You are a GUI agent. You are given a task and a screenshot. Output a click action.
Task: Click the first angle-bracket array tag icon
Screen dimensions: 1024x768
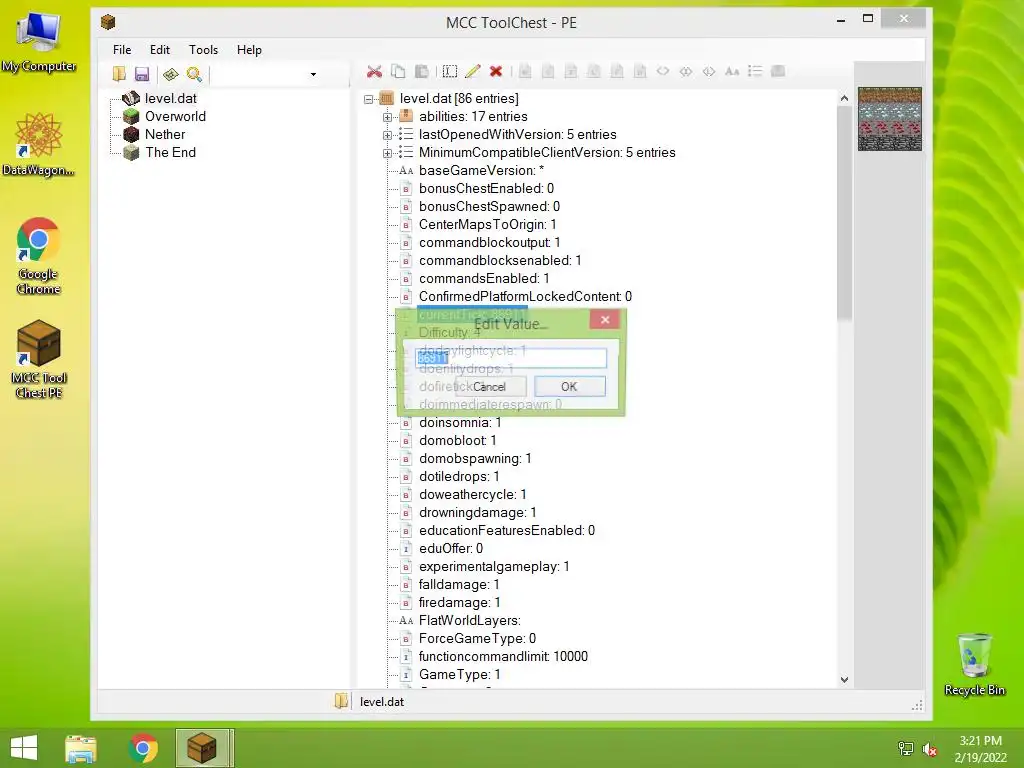pyautogui.click(x=663, y=71)
